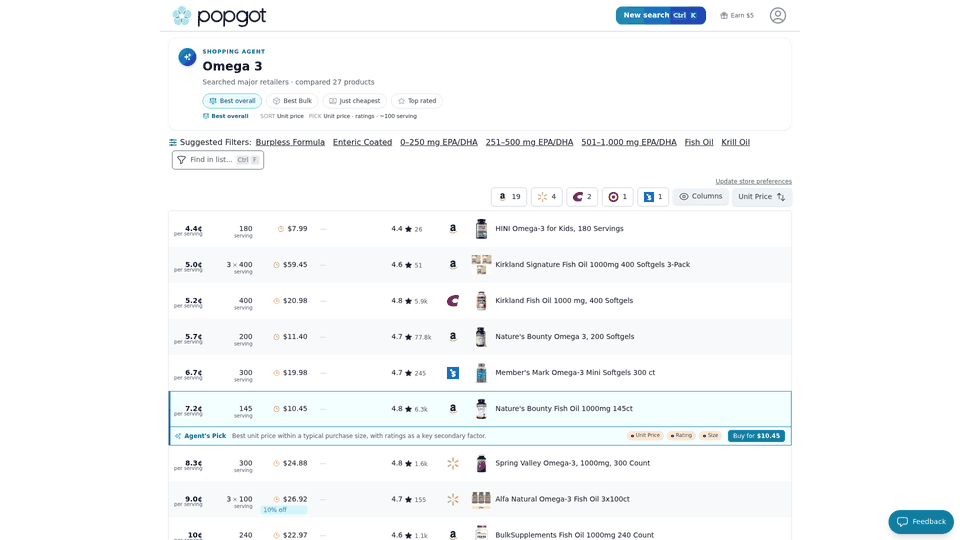Click Amazon icon on Kirkland 3-Pack row
960x540 pixels.
[x=452, y=264]
